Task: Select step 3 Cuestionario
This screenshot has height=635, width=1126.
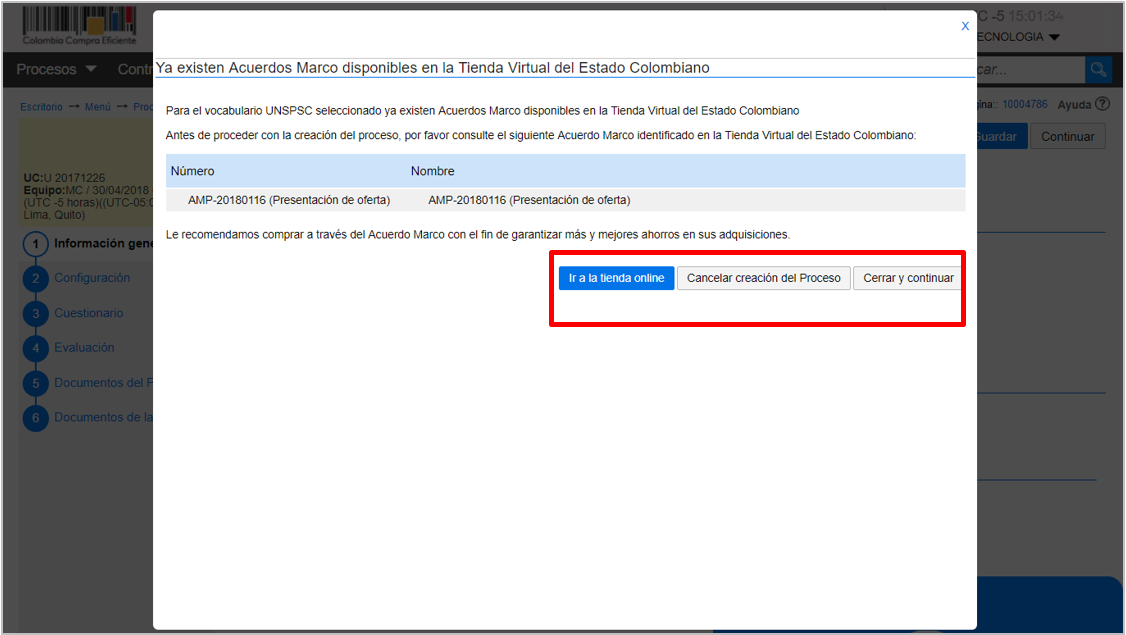Action: (x=73, y=313)
